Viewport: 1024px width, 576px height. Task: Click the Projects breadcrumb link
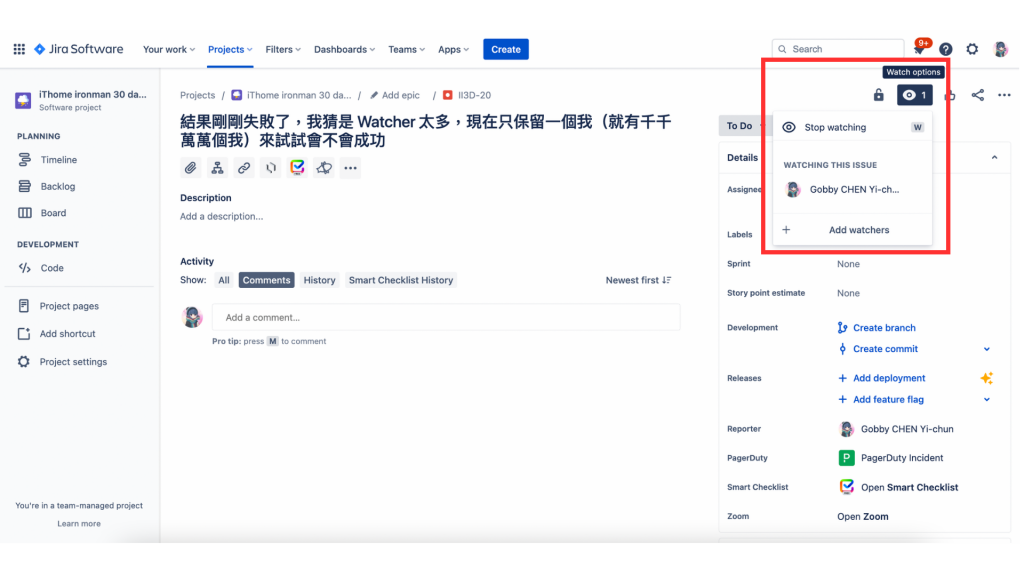[197, 95]
